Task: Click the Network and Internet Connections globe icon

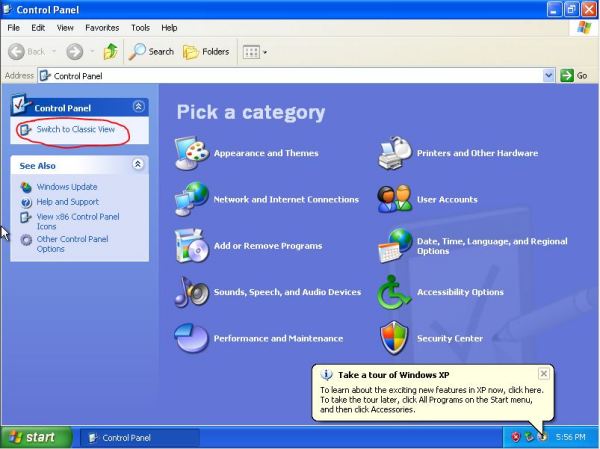Action: coord(192,199)
